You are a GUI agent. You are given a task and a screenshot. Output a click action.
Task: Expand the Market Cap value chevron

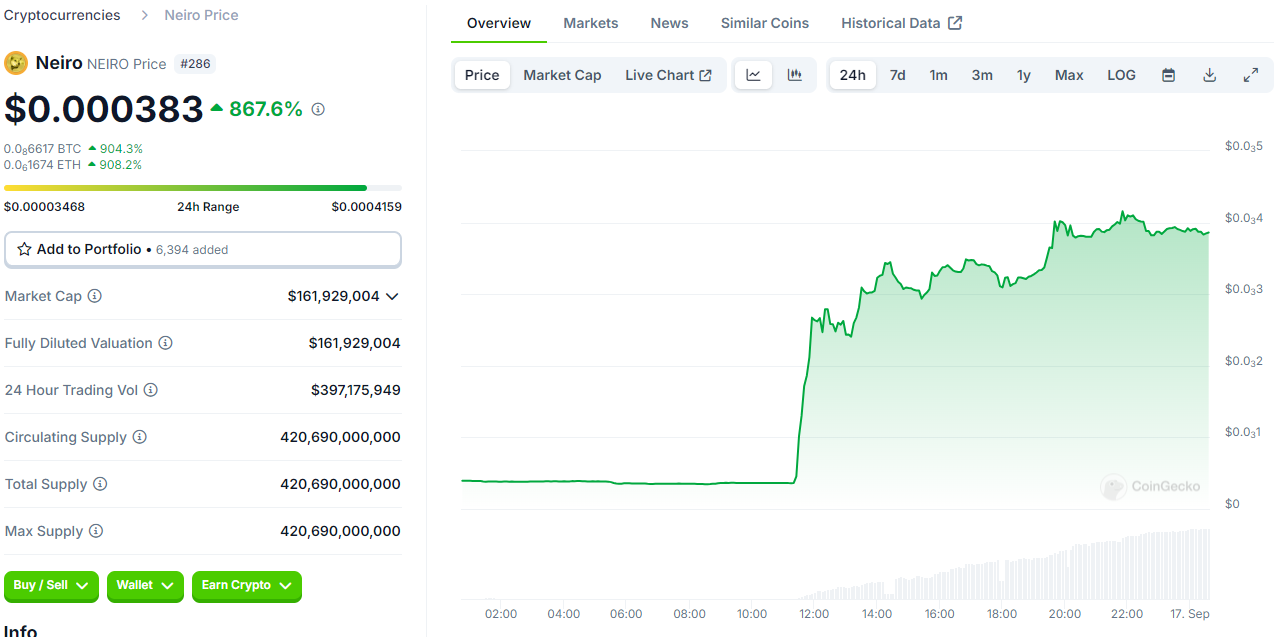(392, 296)
